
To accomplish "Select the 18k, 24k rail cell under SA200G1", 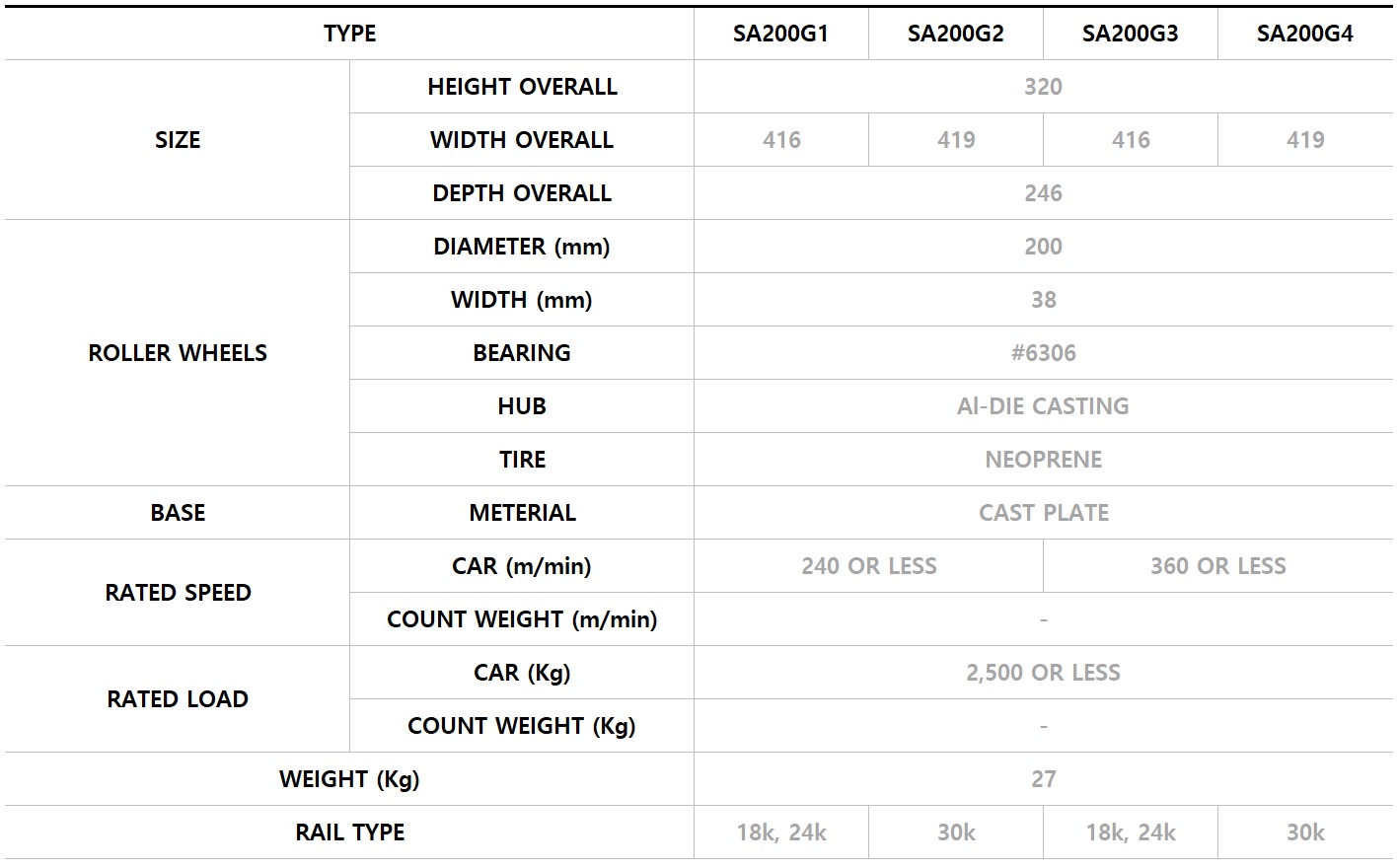I will click(780, 832).
